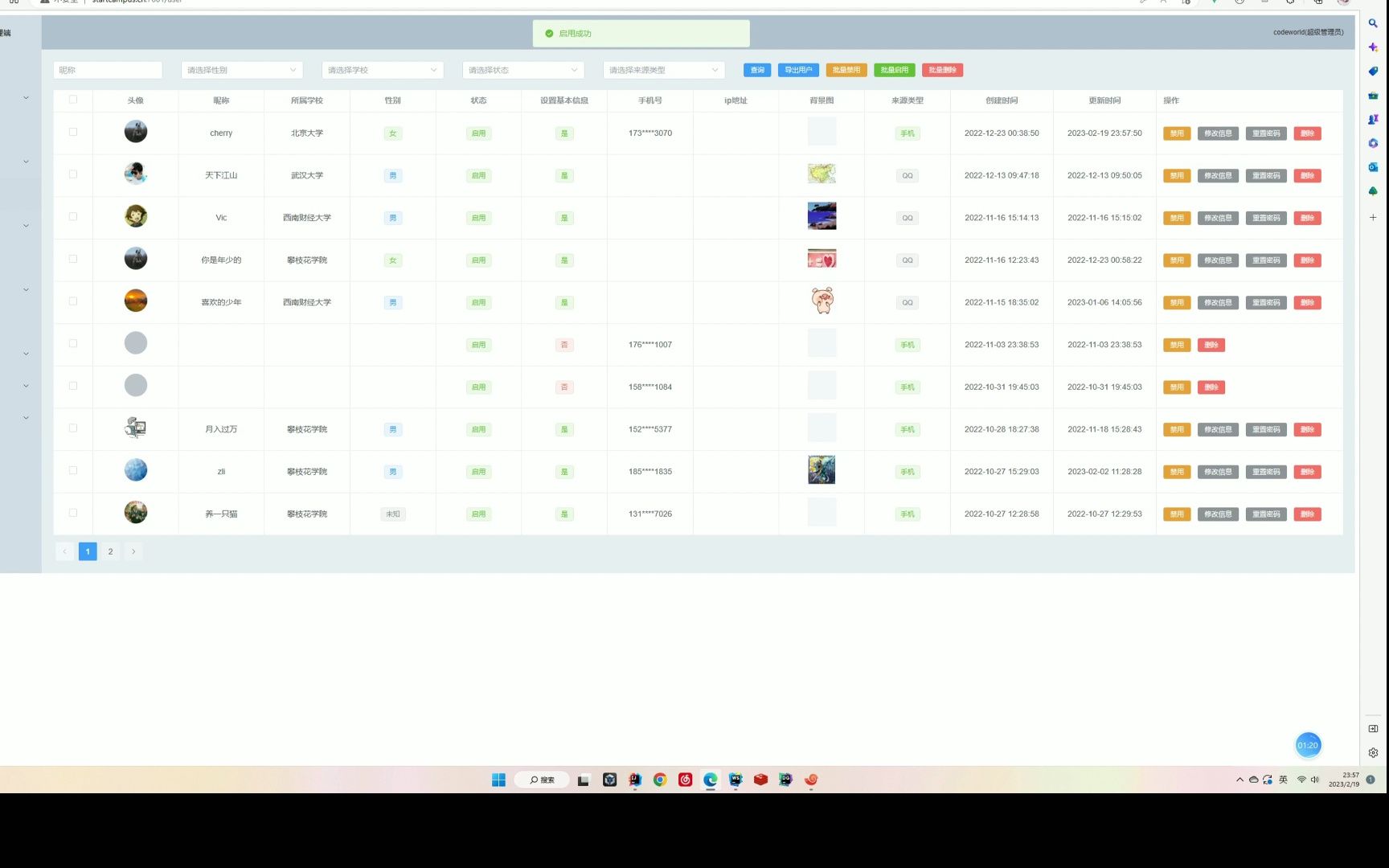Open the Microsoft 365 icon in sidebar
Viewport: 1389px width, 868px height.
(x=1373, y=143)
